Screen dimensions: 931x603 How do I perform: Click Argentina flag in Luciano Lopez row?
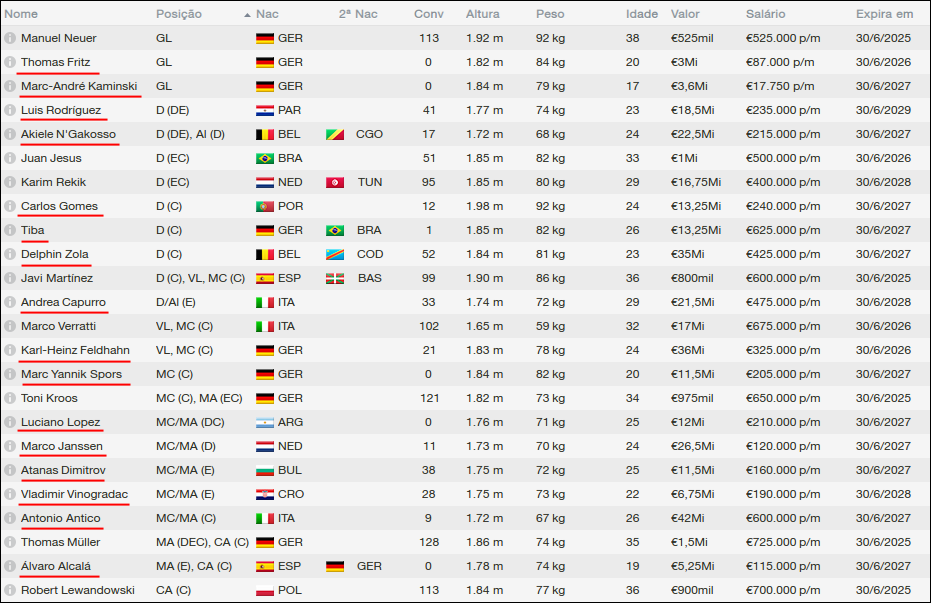[x=264, y=422]
